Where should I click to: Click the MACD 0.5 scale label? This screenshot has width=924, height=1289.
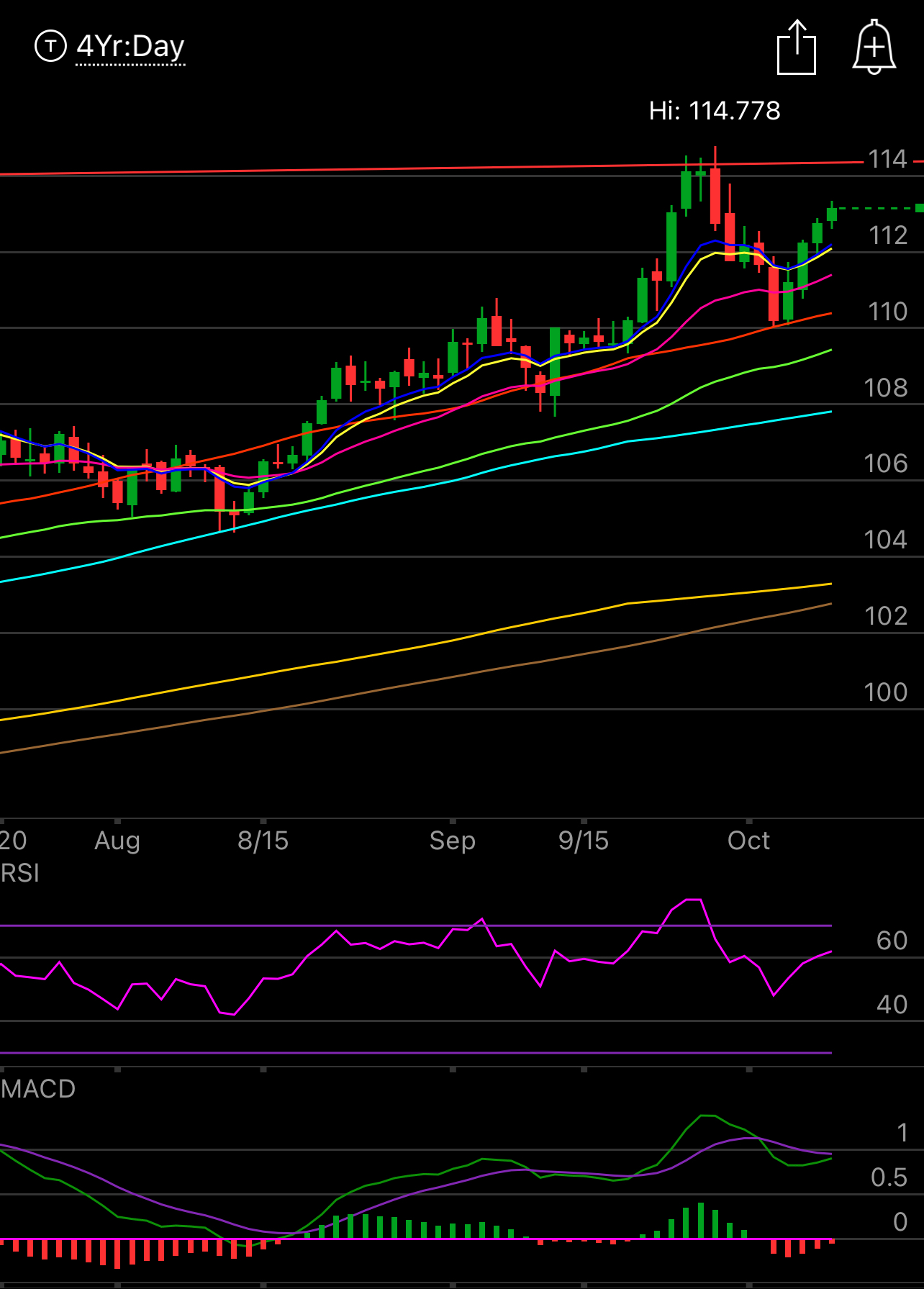[x=889, y=1177]
